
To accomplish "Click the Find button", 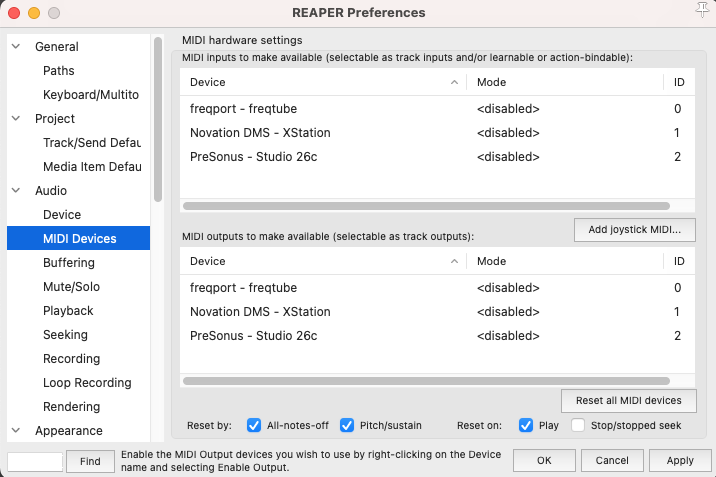I will tap(90, 461).
